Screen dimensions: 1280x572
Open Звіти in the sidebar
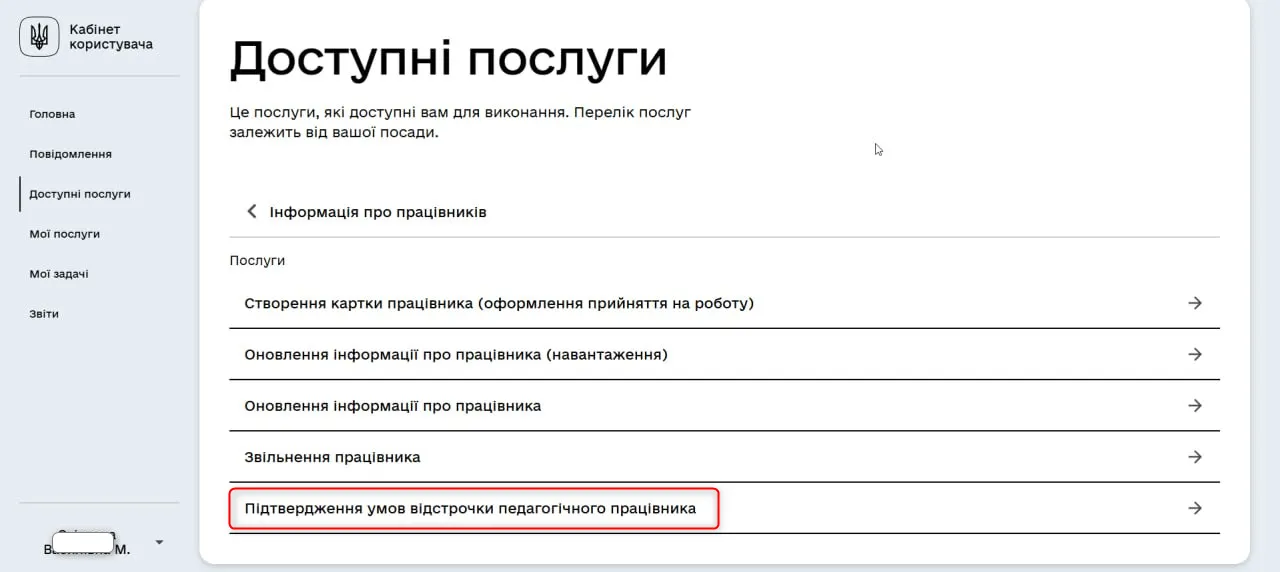point(44,314)
